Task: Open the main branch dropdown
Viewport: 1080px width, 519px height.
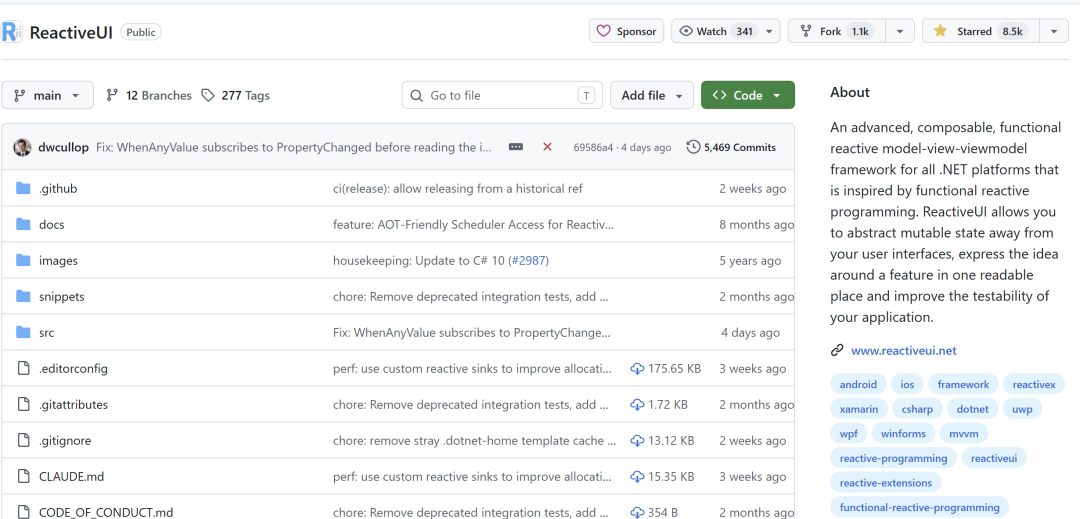Action: (x=48, y=95)
